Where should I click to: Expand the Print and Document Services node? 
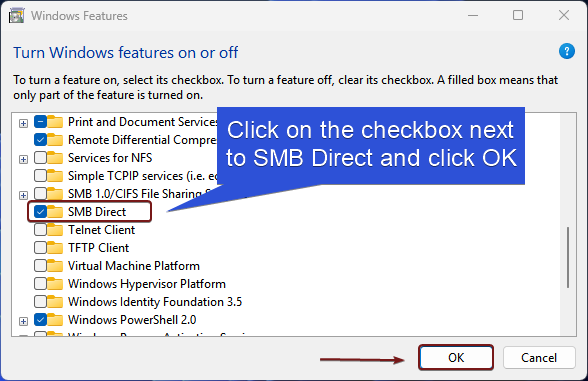pos(23,123)
